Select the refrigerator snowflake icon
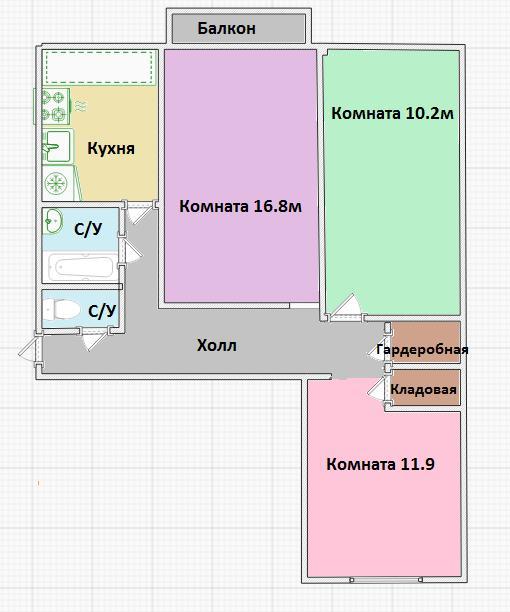This screenshot has height=612, width=510. point(57,183)
